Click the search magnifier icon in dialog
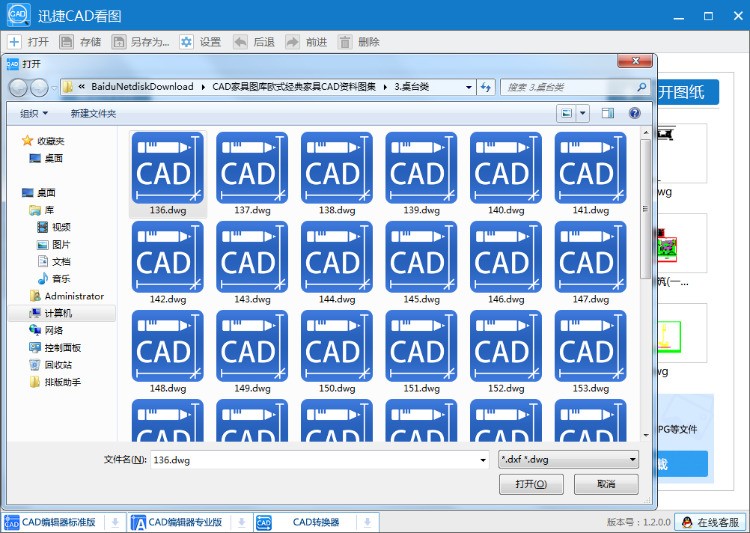Image resolution: width=750 pixels, height=533 pixels. click(641, 87)
